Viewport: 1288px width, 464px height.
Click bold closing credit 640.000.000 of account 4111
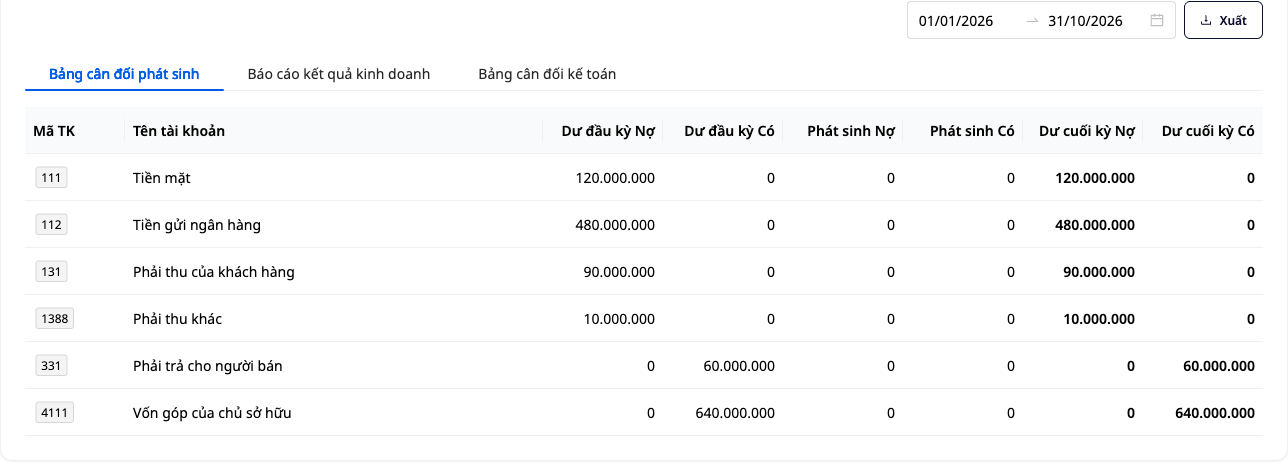coord(1215,413)
